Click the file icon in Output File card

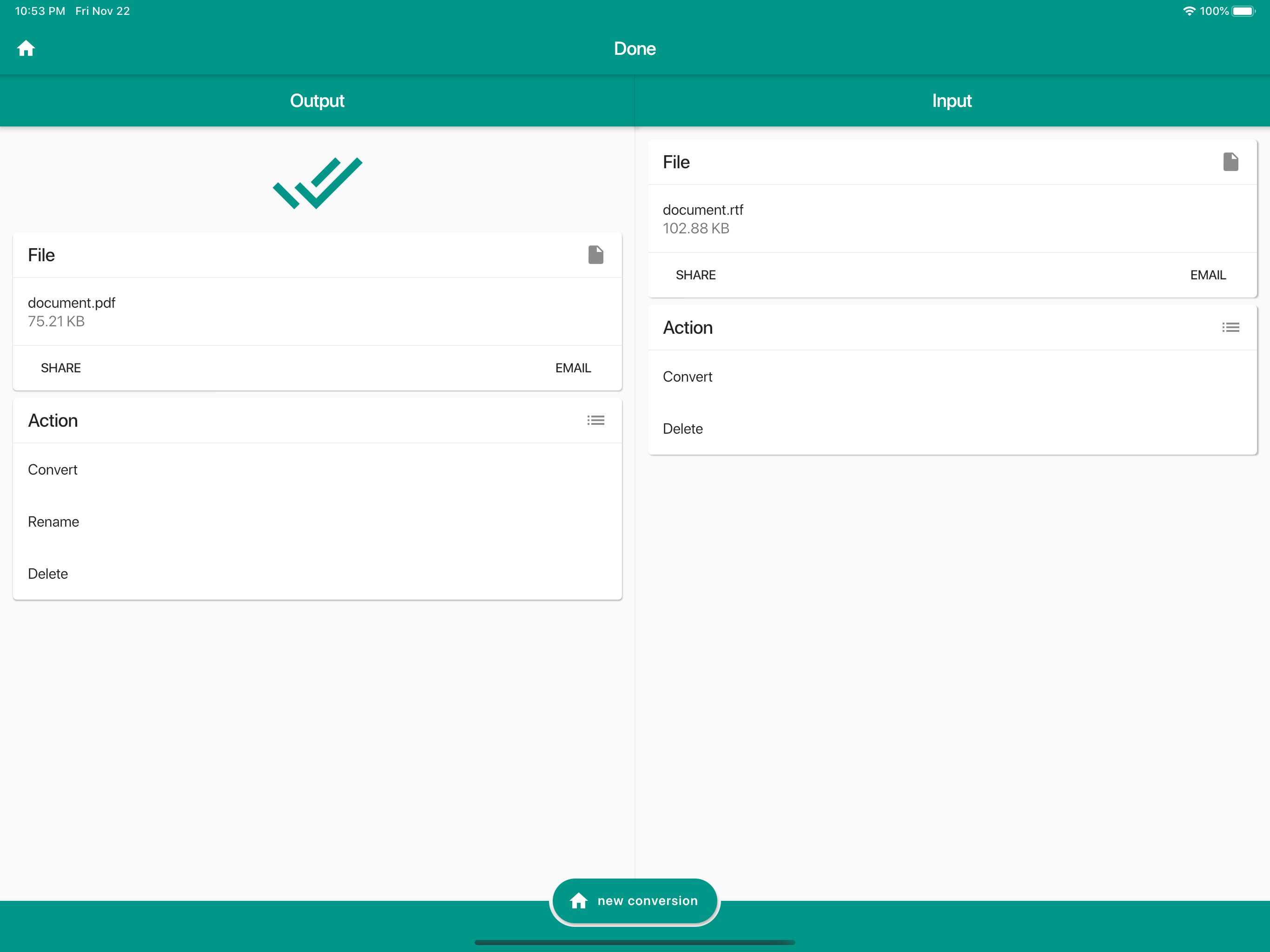click(595, 255)
